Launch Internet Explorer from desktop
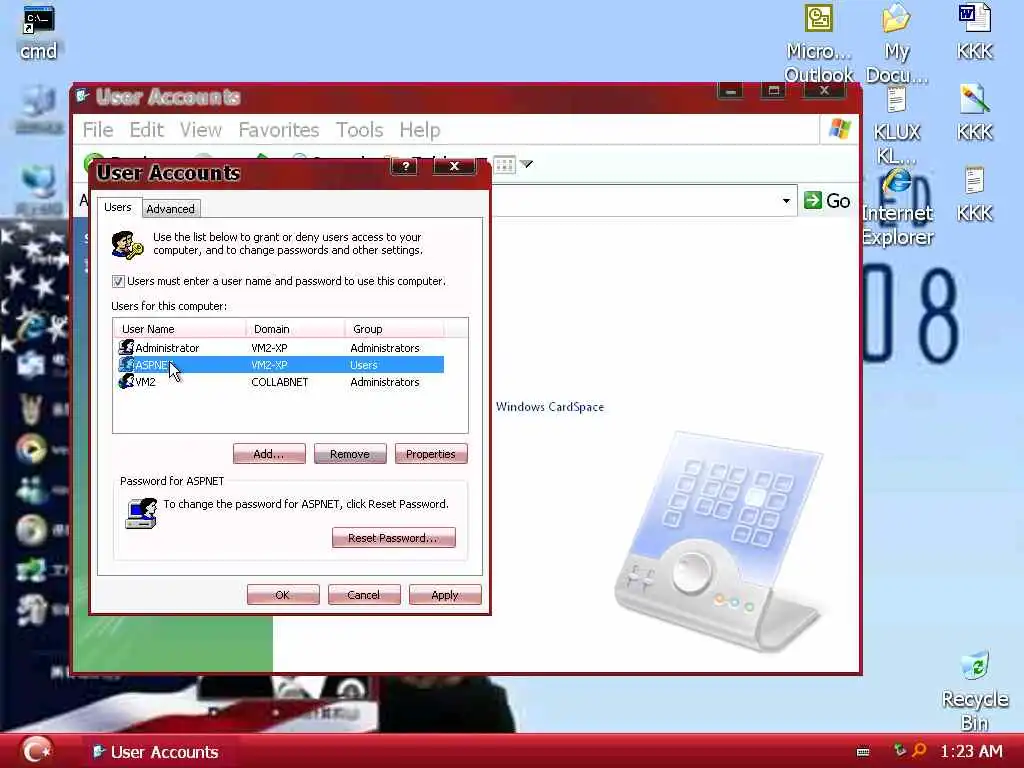The image size is (1024, 768). click(x=897, y=208)
